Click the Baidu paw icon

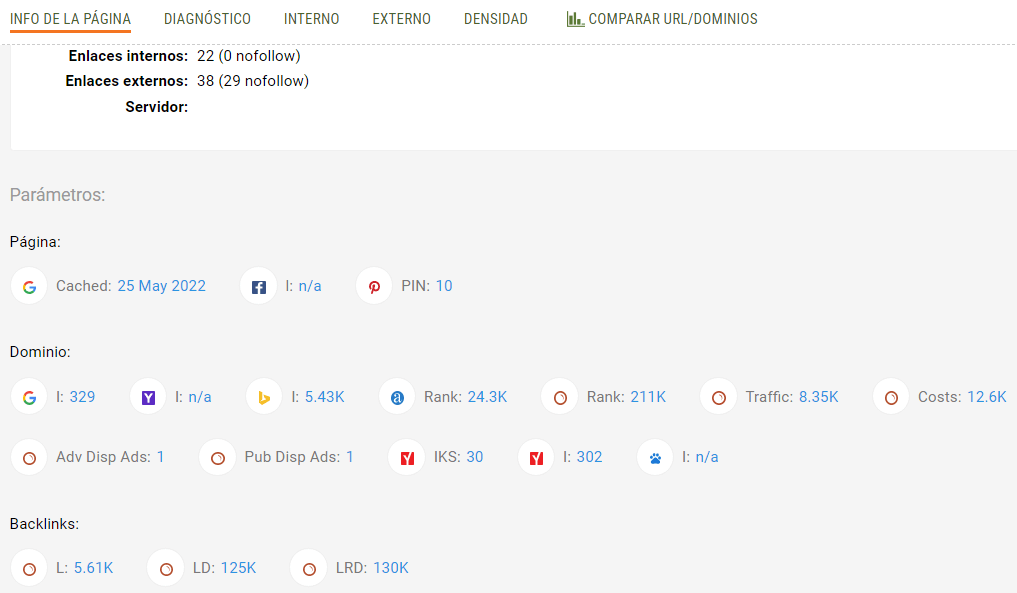point(655,458)
